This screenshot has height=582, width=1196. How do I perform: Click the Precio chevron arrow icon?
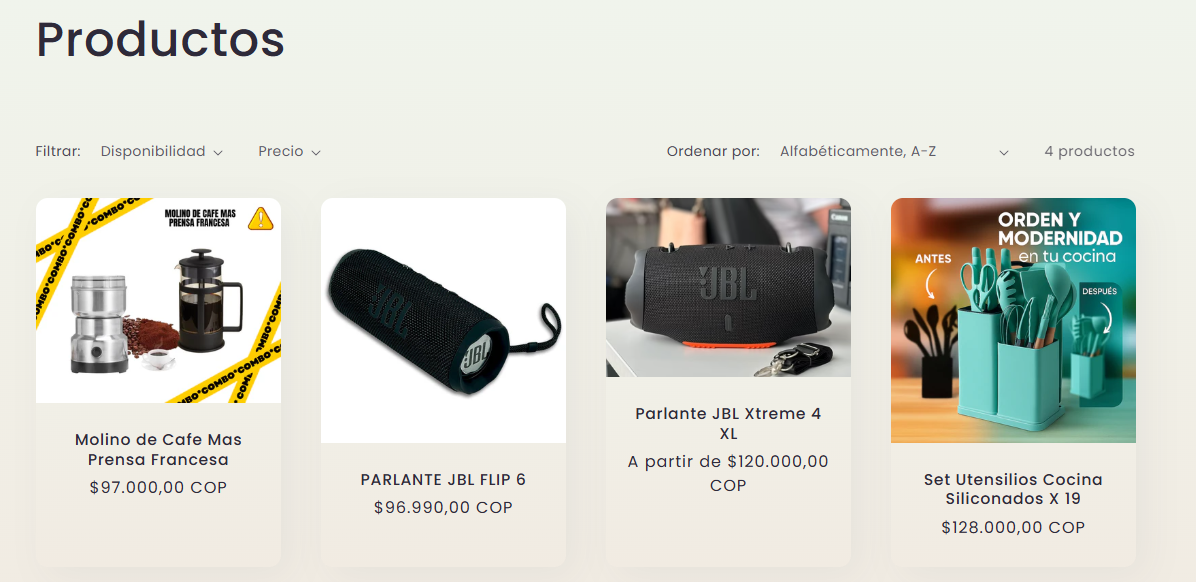[x=316, y=153]
